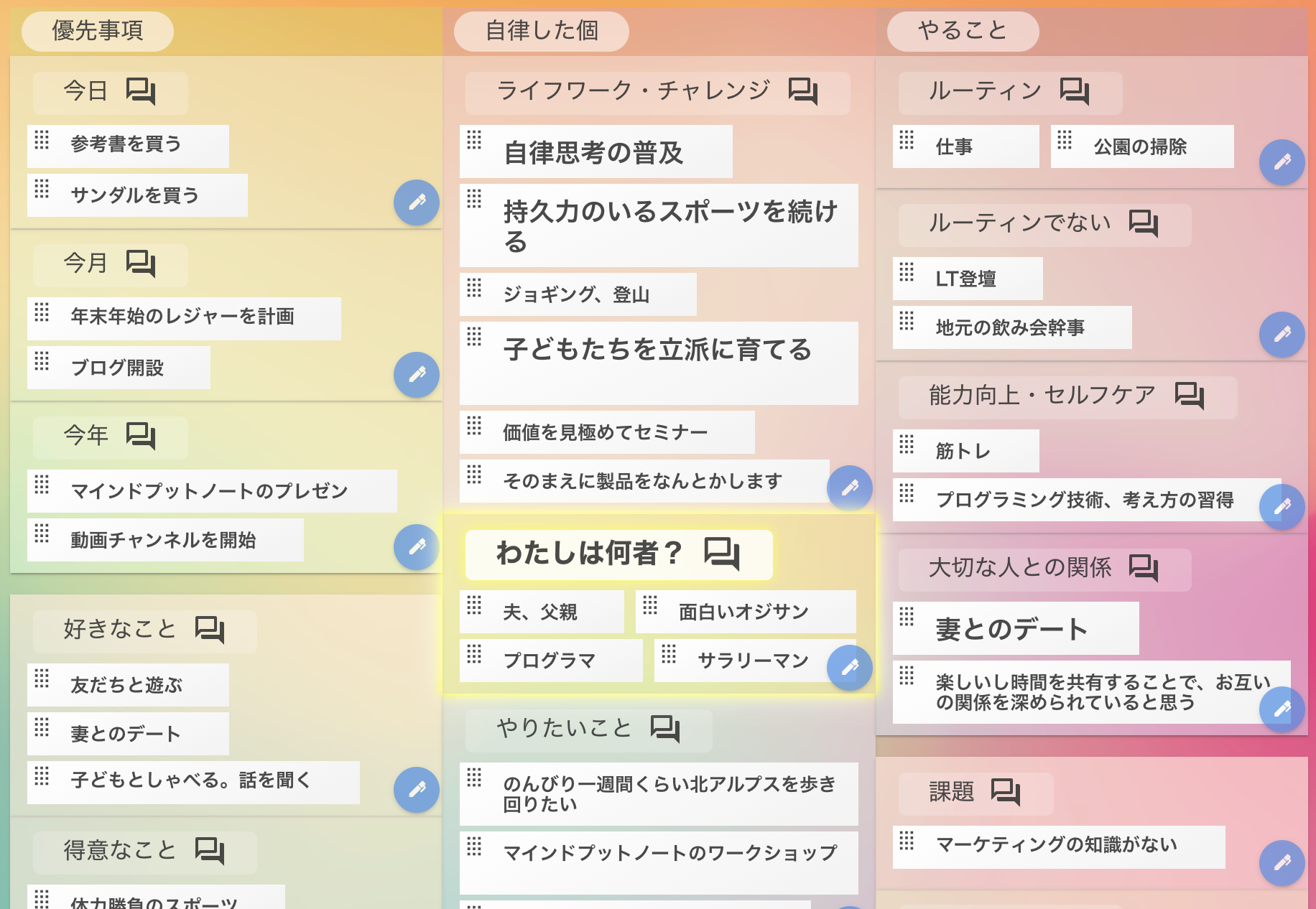
Task: Click the 好きなこと section title
Action: click(120, 630)
